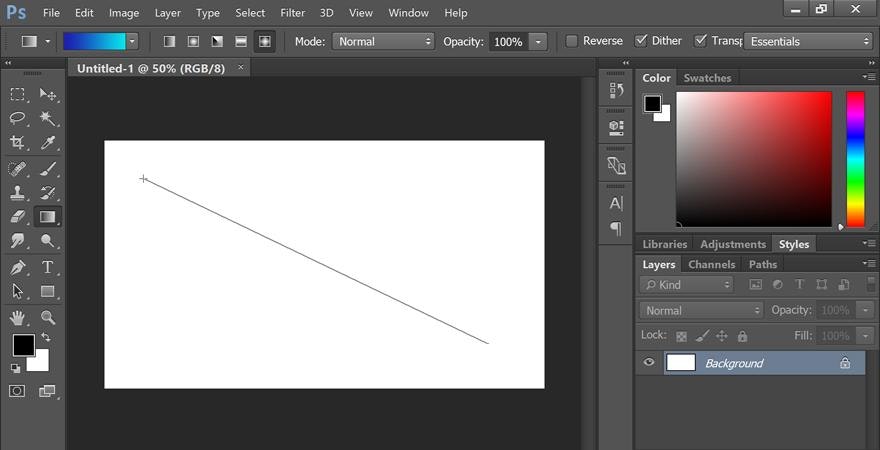The width and height of the screenshot is (880, 450).
Task: Change the screen mode
Action: 48,391
